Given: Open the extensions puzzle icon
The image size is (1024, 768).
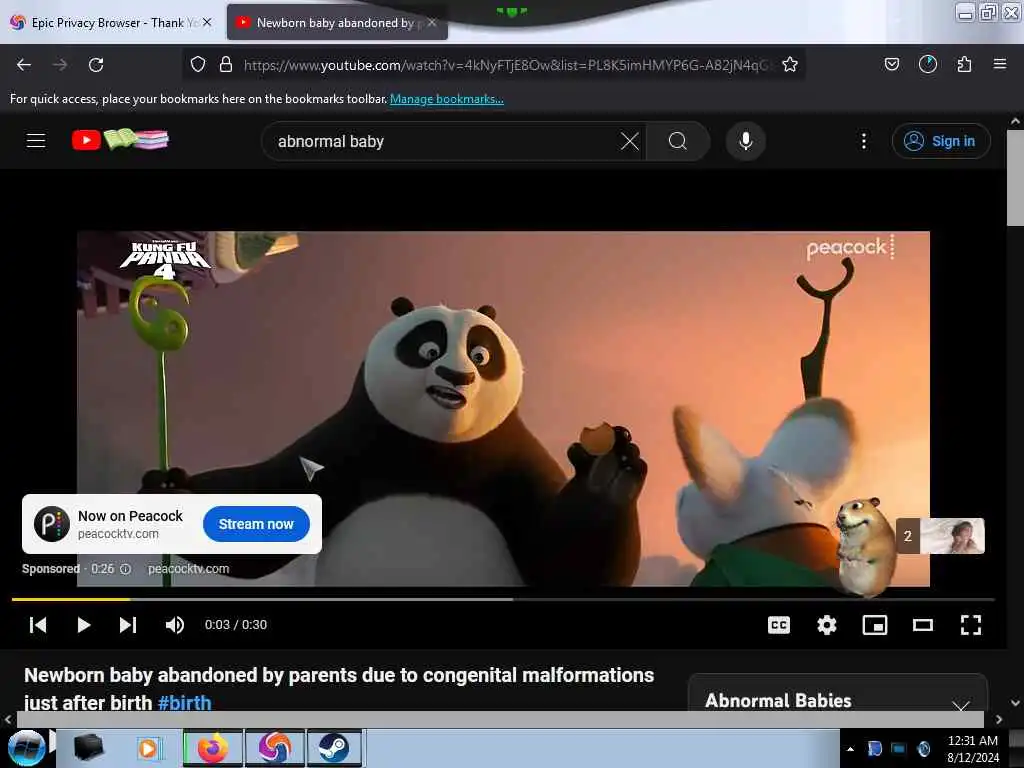Looking at the screenshot, I should [x=964, y=64].
